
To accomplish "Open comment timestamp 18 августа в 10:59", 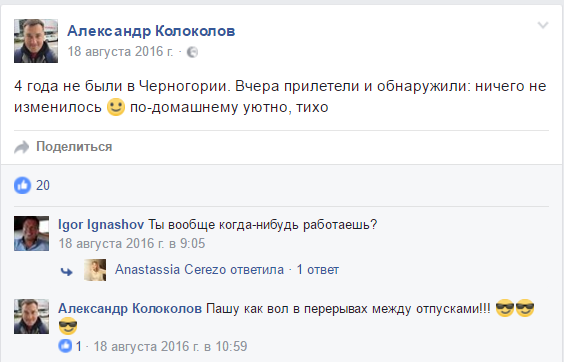I will [x=170, y=347].
